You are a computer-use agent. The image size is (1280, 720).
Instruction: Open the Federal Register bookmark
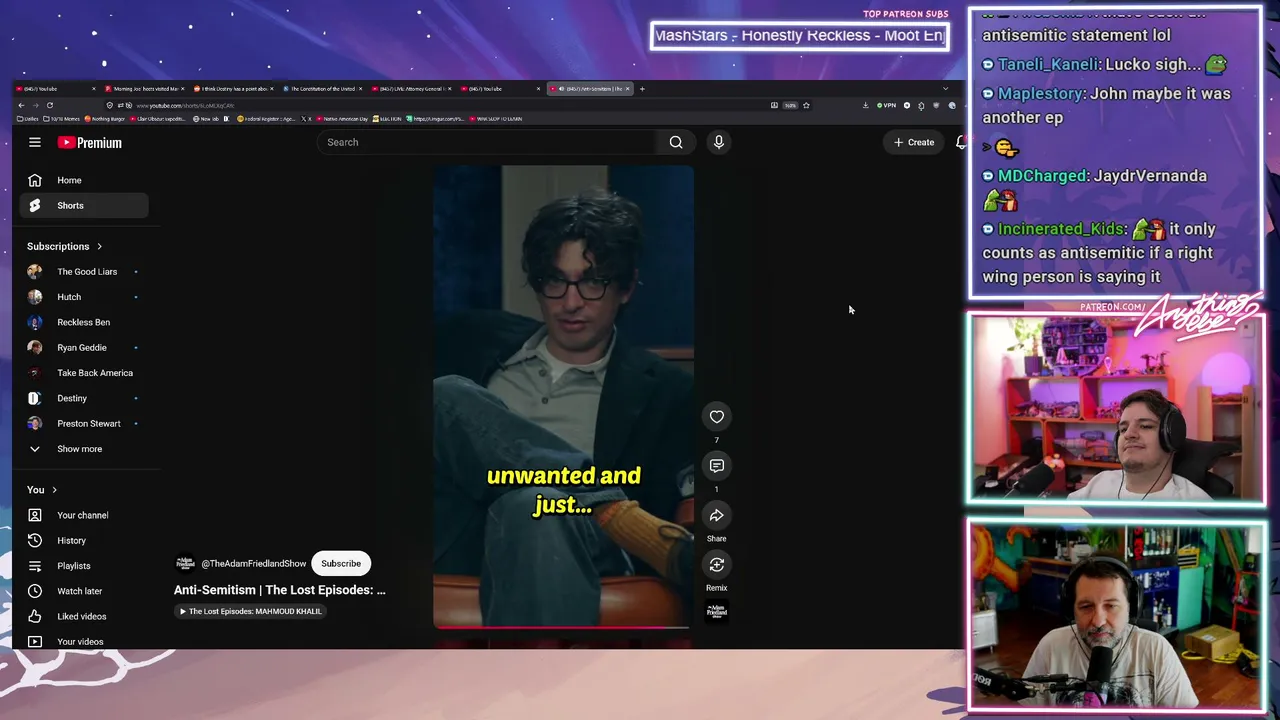(x=266, y=119)
